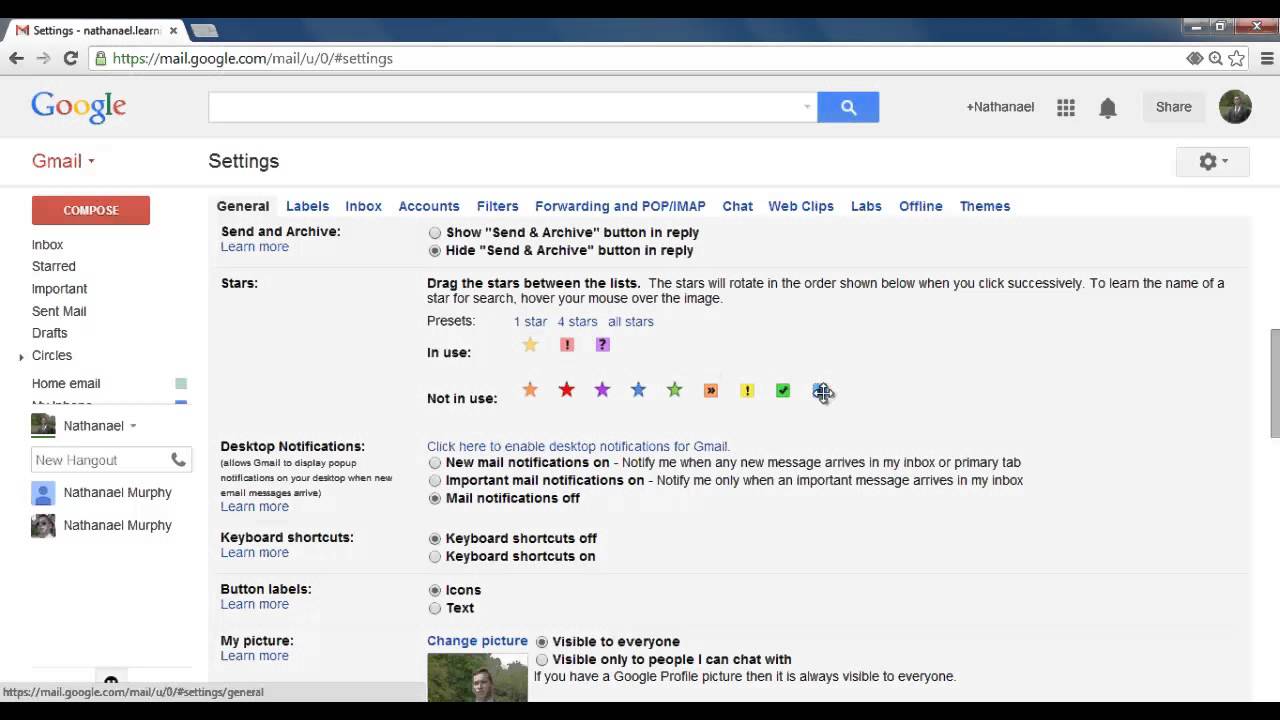Open the Google apps grid
Screen dimensions: 1280x720
[x=1066, y=107]
